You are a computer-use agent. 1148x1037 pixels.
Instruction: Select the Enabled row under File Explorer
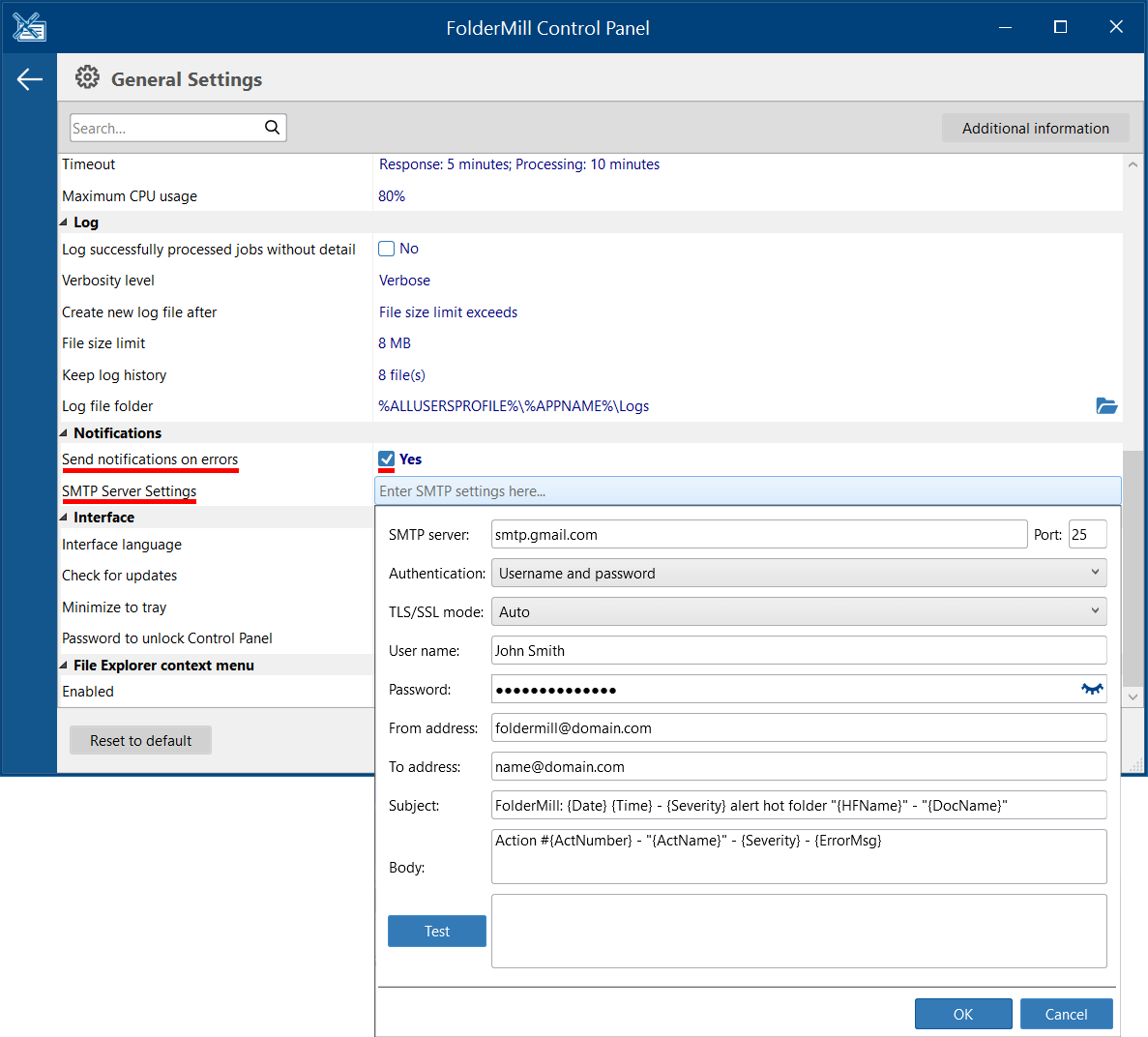(x=216, y=692)
